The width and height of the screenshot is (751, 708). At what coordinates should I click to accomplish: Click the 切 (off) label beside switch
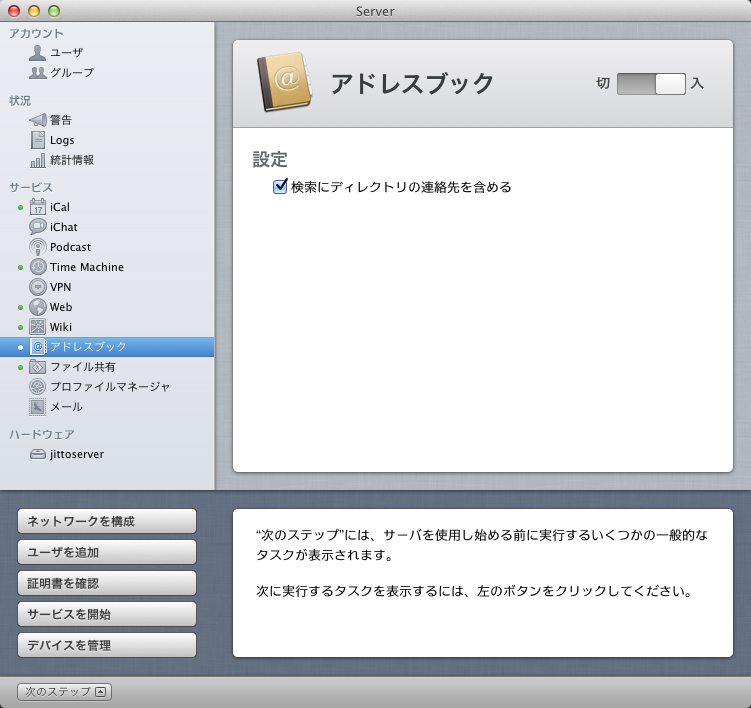pos(603,83)
